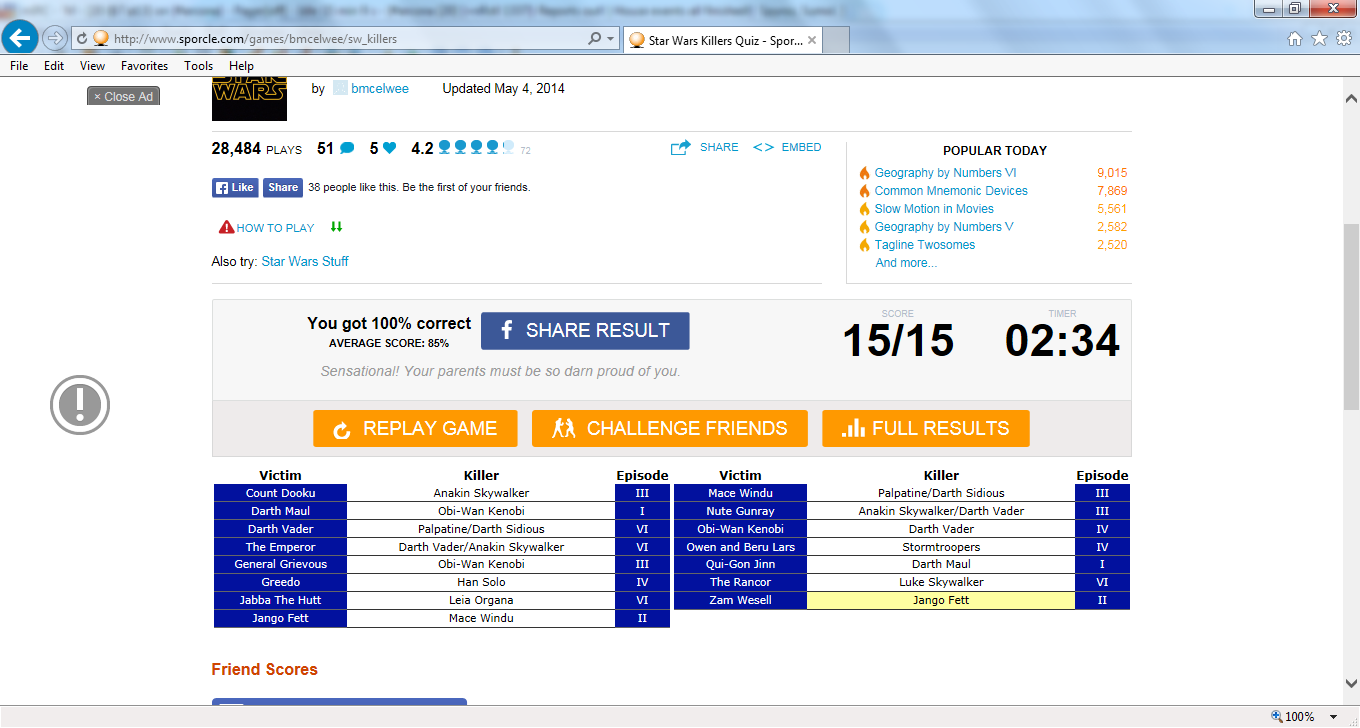Click the Facebook Like button
Image resolution: width=1360 pixels, height=728 pixels.
tap(235, 187)
